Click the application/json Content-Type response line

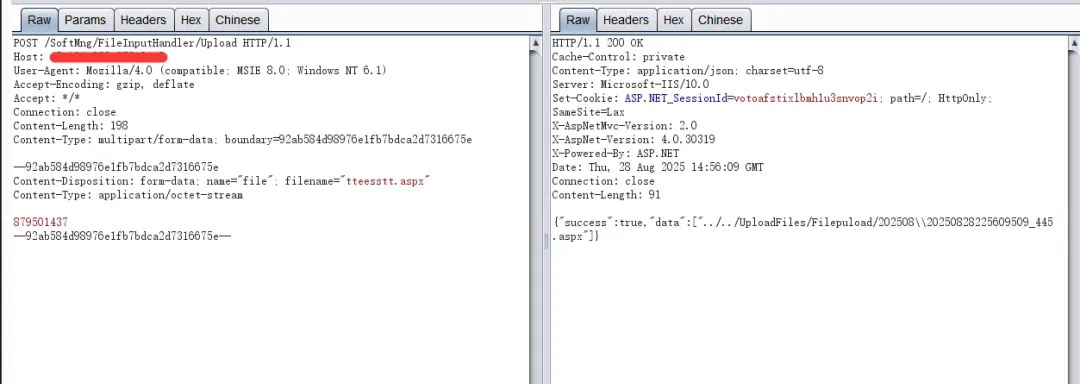point(688,70)
